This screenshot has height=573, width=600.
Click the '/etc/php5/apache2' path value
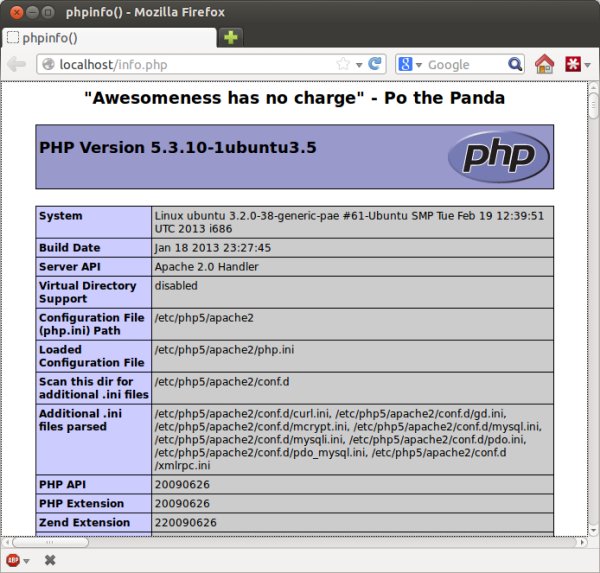pos(204,318)
